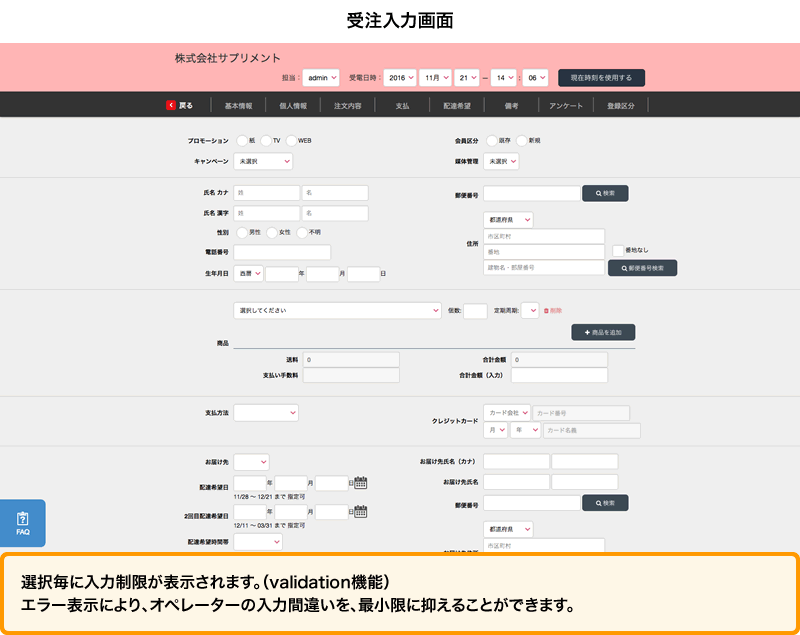Viewport: 800px width, 635px height.
Task: Click the red back arrow icon
Action: [x=171, y=105]
